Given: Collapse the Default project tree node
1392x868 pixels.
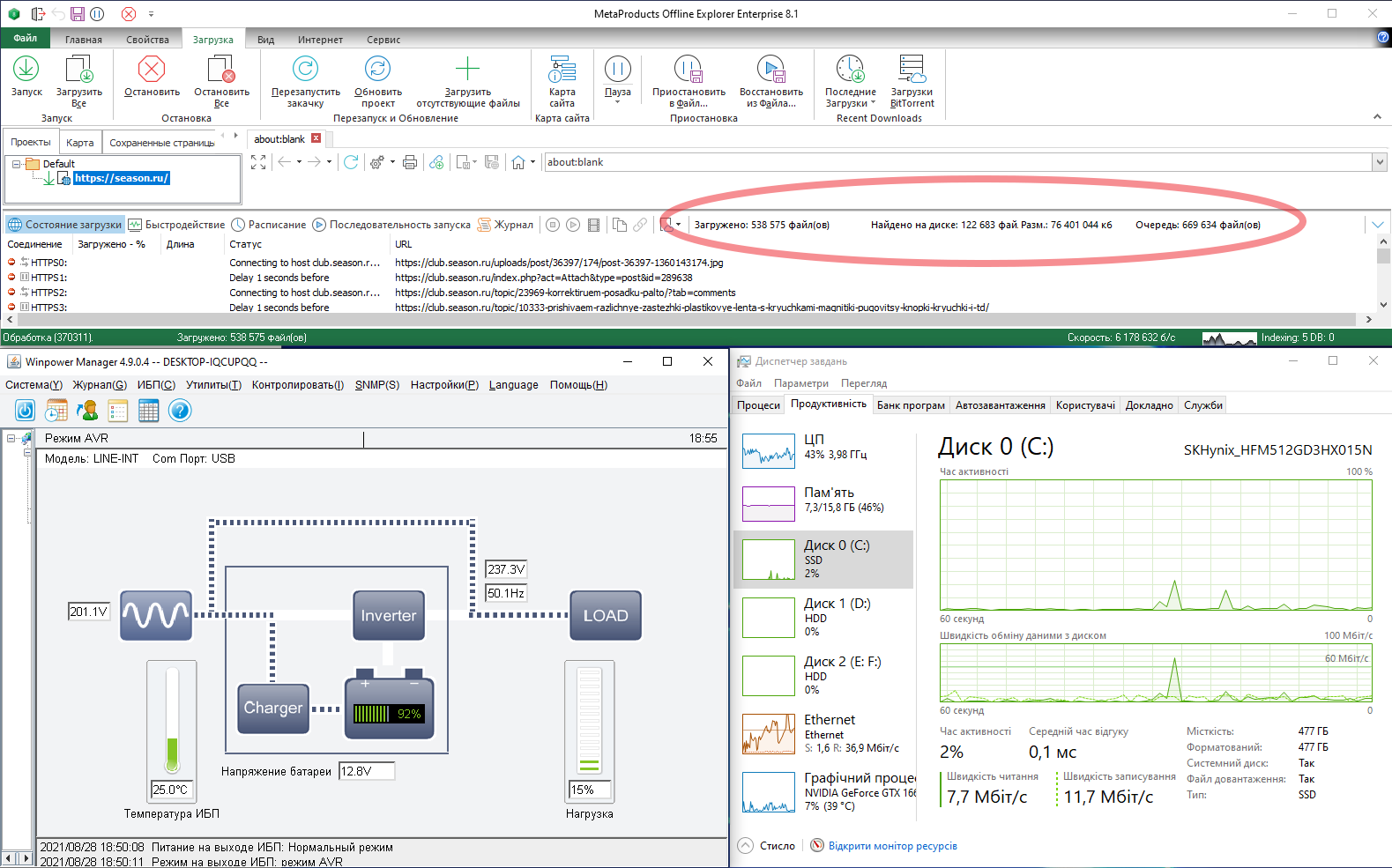Looking at the screenshot, I should [16, 164].
